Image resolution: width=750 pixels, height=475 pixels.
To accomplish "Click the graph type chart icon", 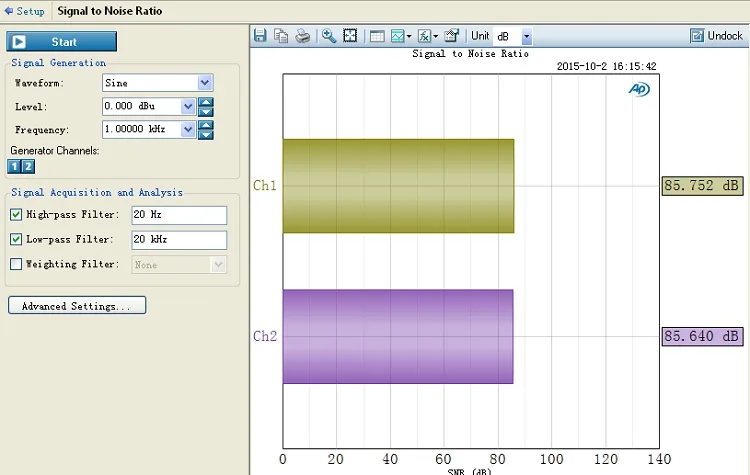I will pyautogui.click(x=397, y=36).
